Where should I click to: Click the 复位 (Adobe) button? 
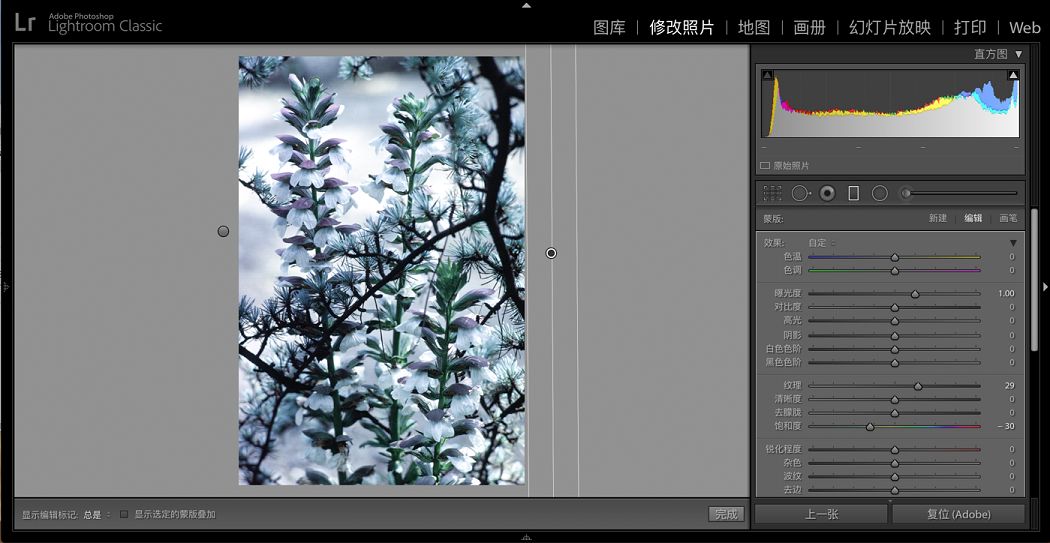[x=958, y=514]
